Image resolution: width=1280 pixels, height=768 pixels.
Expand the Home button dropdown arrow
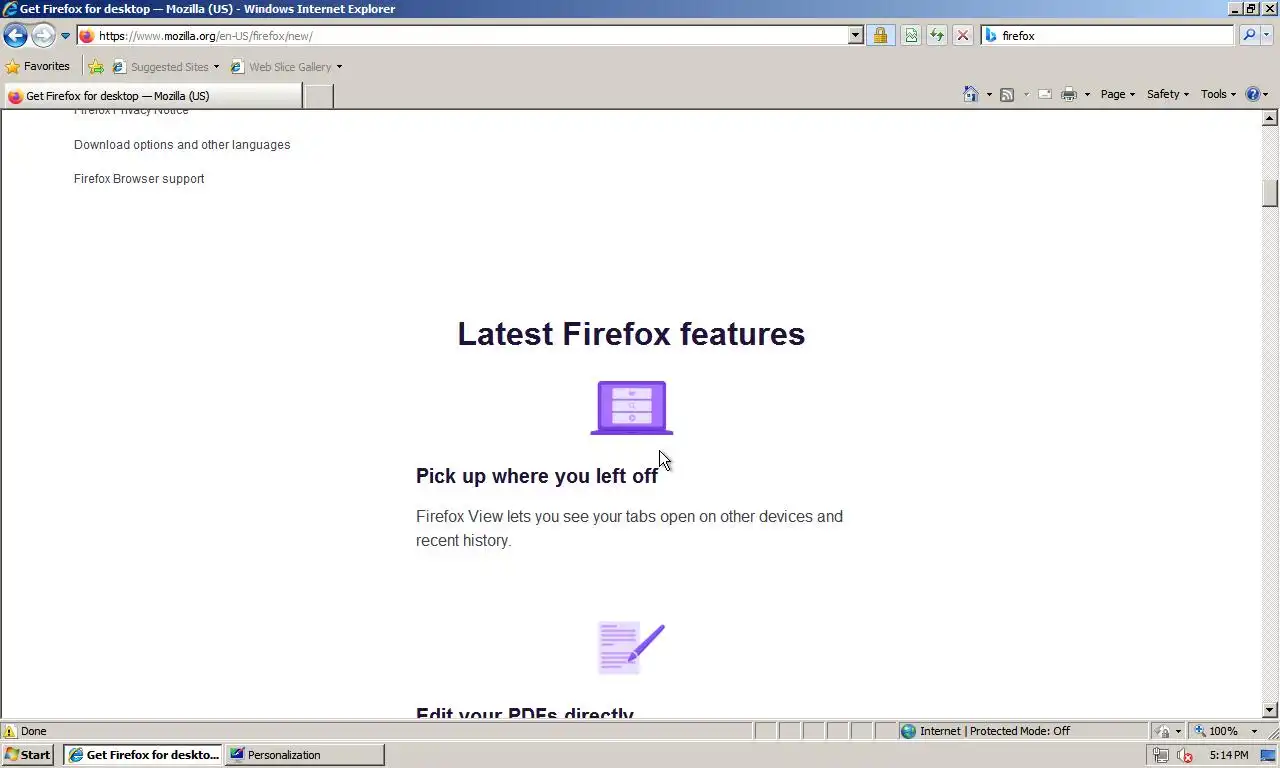pyautogui.click(x=989, y=94)
